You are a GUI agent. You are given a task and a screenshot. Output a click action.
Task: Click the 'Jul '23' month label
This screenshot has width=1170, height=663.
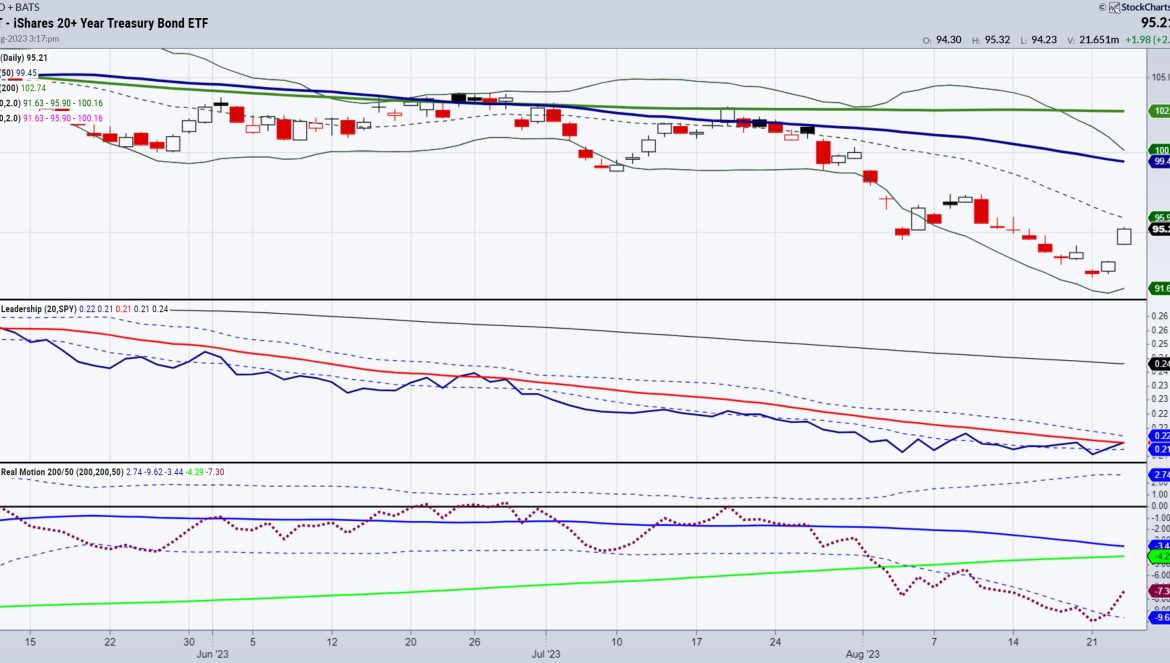pyautogui.click(x=546, y=655)
